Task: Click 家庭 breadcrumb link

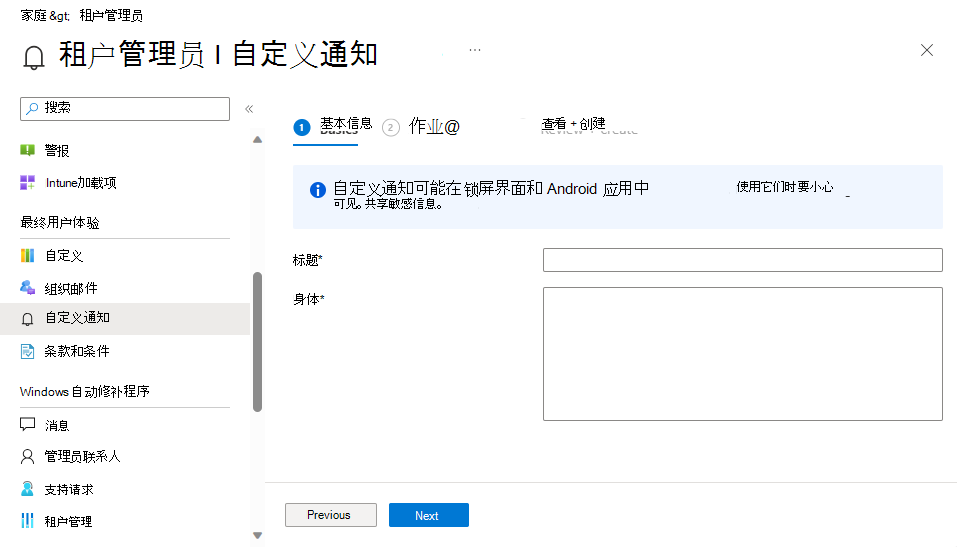Action: tap(34, 15)
